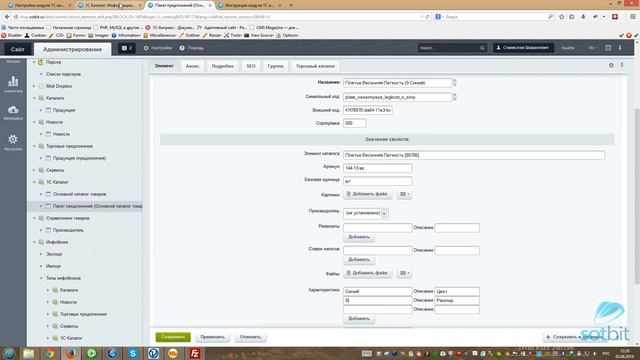640x360 pixels.
Task: Click the pin icon in the admin header
Action: [620, 48]
